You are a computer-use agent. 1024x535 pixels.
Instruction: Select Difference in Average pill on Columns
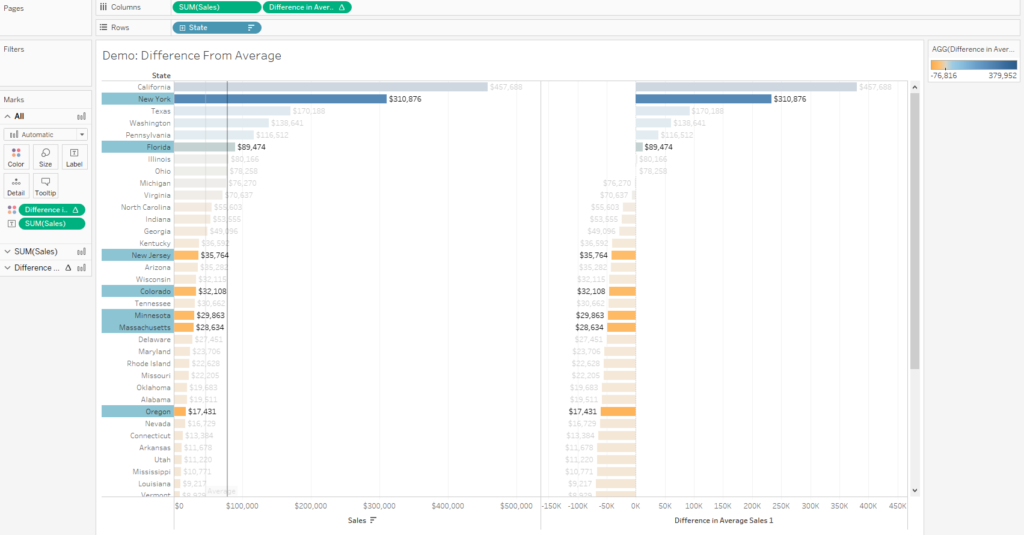click(306, 7)
